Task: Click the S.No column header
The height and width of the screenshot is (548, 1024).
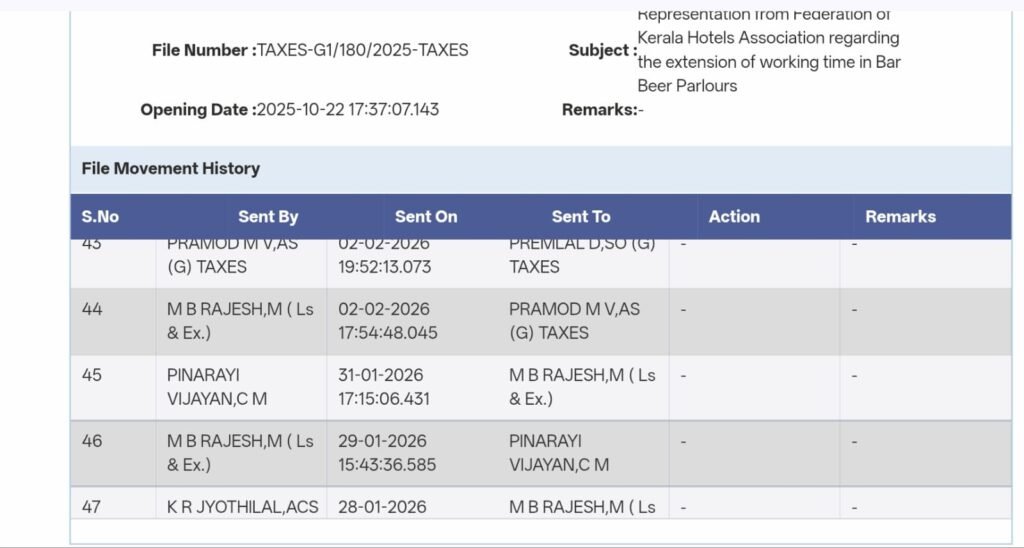Action: pos(100,216)
